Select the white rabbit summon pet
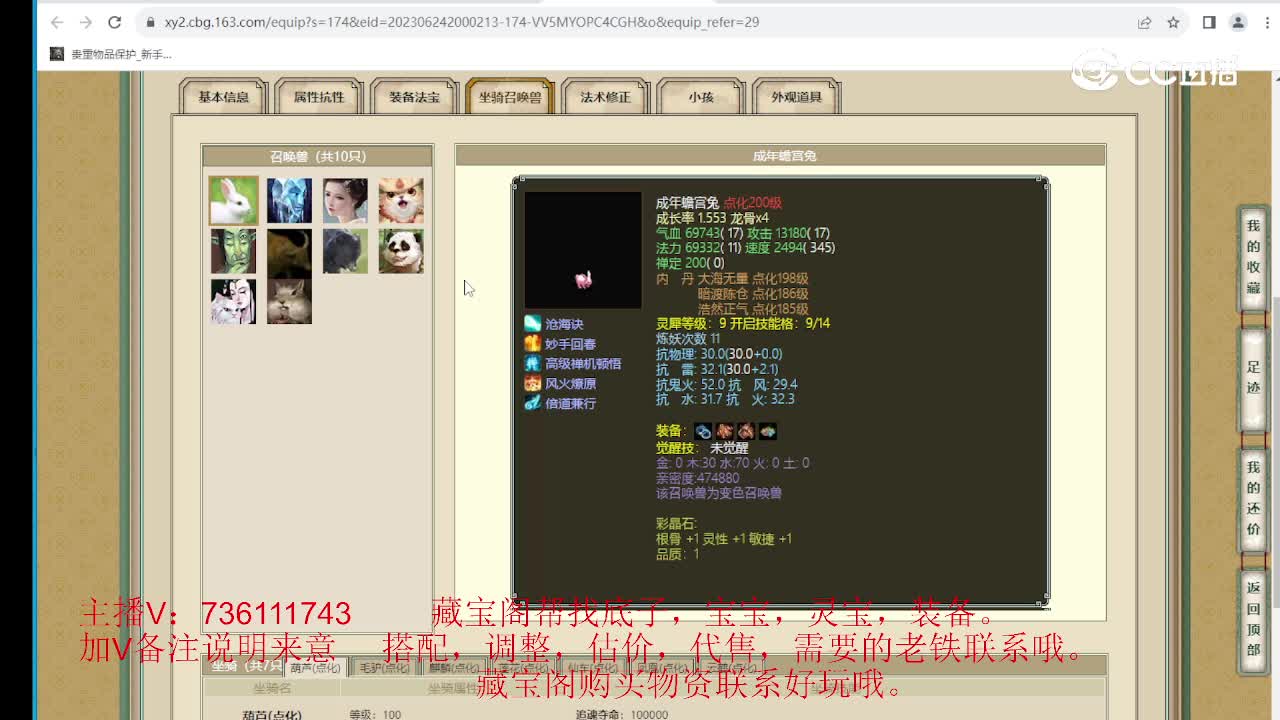The width and height of the screenshot is (1280, 720). tap(233, 201)
